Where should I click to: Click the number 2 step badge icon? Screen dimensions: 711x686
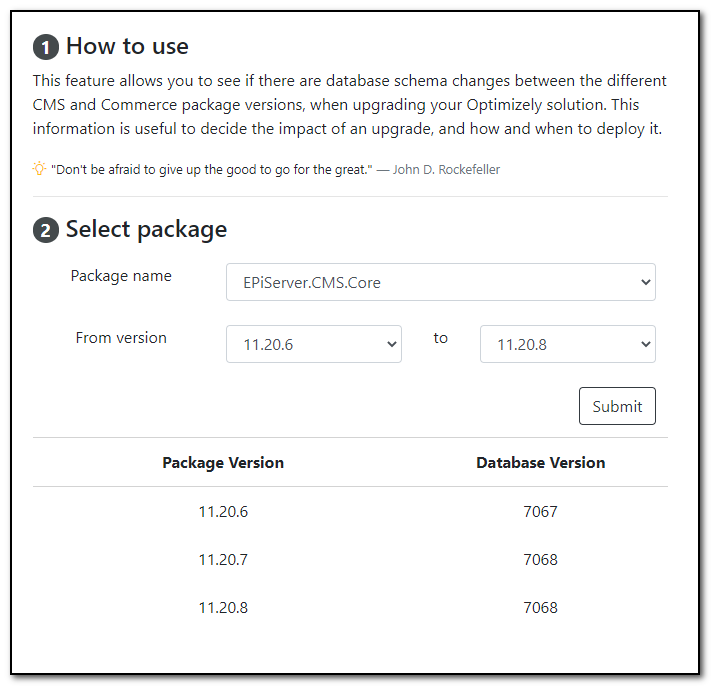pos(46,230)
